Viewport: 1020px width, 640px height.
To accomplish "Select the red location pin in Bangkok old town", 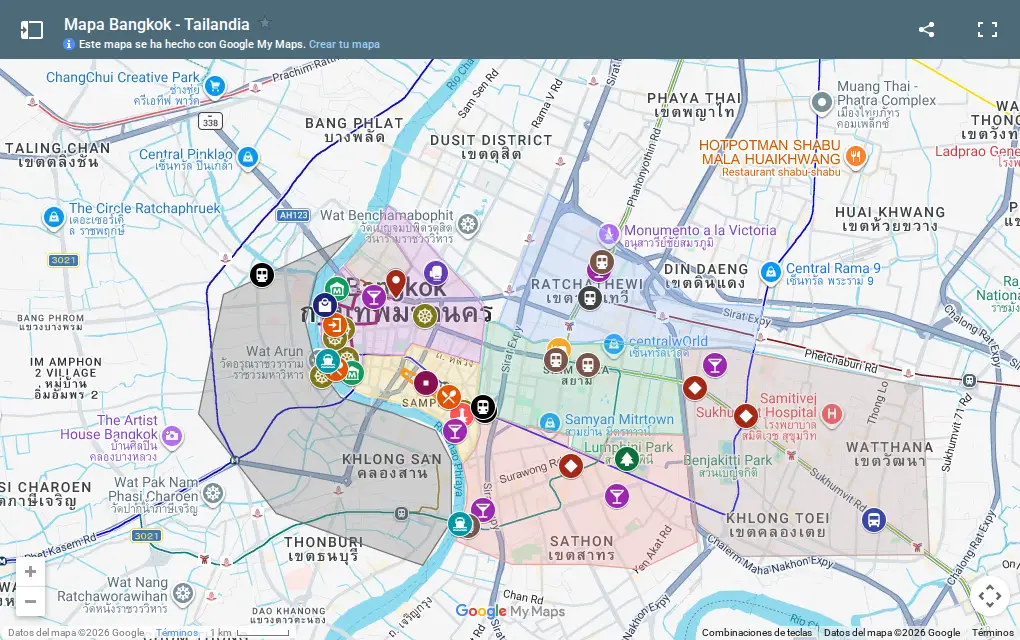I will pos(396,284).
